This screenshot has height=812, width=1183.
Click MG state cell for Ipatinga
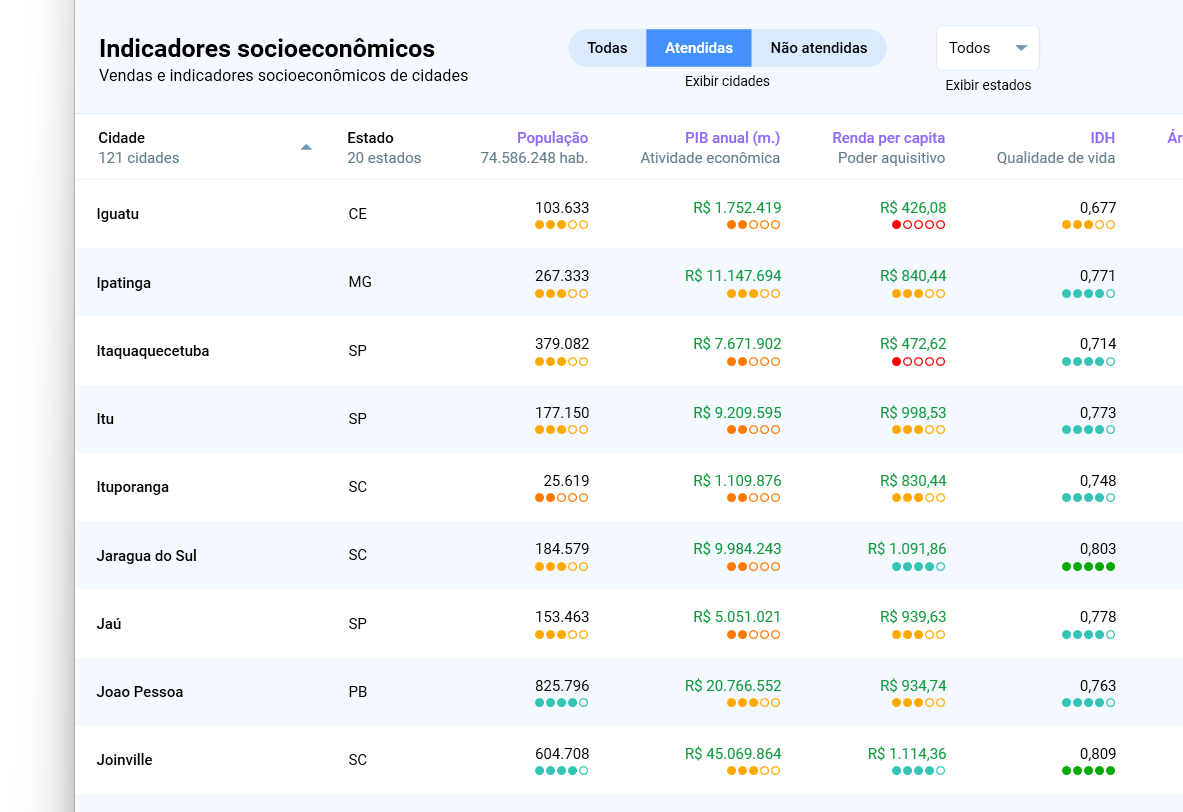point(360,282)
